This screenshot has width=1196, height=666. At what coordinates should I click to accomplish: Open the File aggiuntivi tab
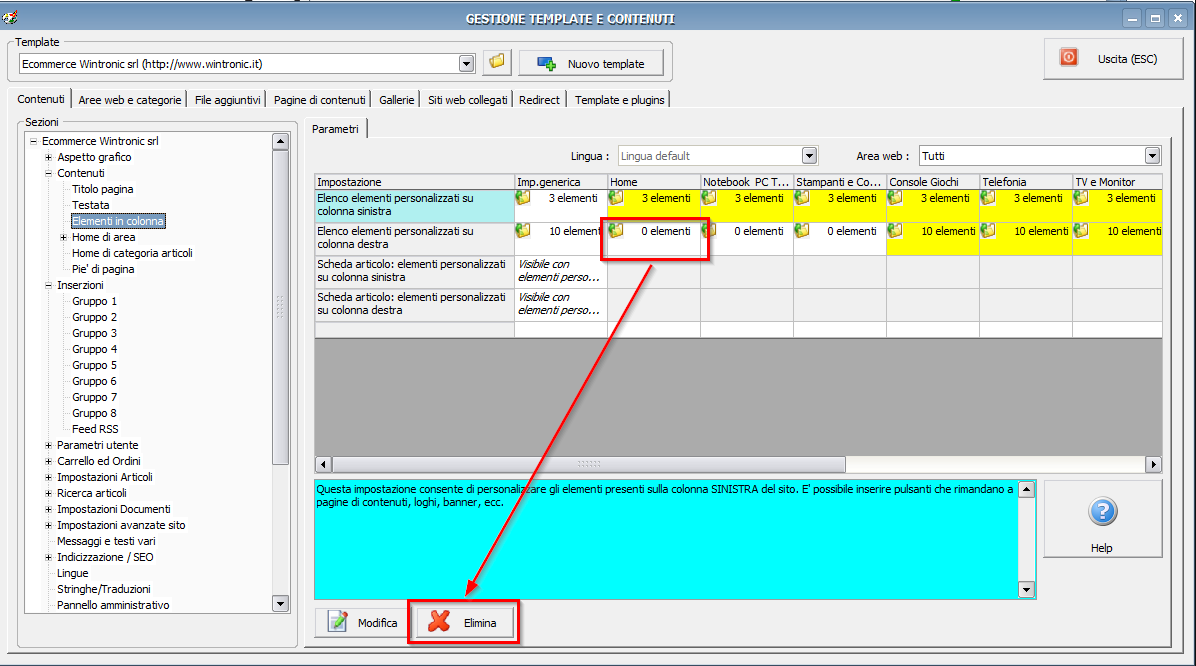(227, 100)
